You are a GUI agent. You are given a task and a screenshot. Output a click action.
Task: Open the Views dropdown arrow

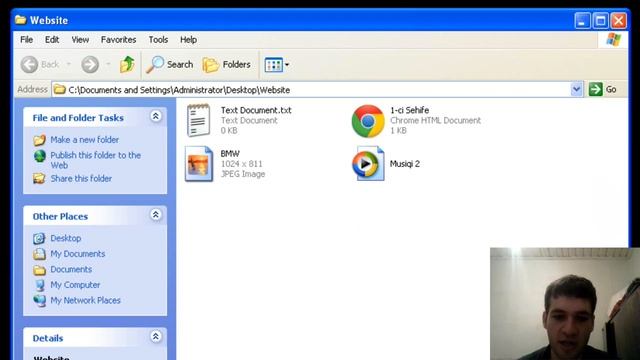coord(287,64)
